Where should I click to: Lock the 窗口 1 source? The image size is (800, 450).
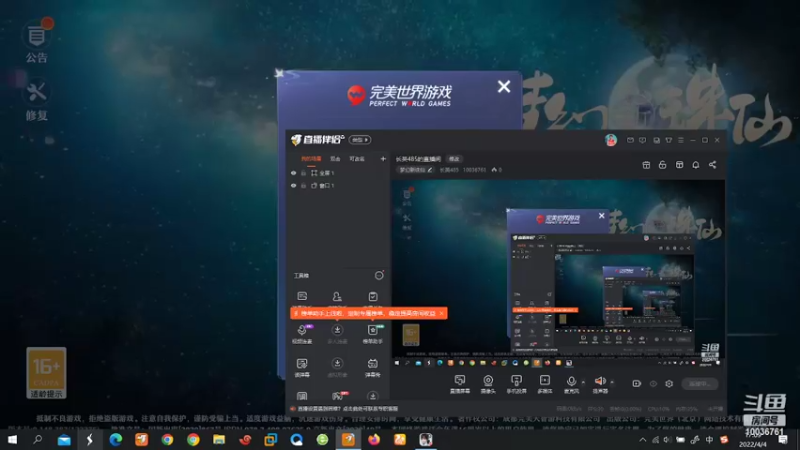pyautogui.click(x=304, y=186)
